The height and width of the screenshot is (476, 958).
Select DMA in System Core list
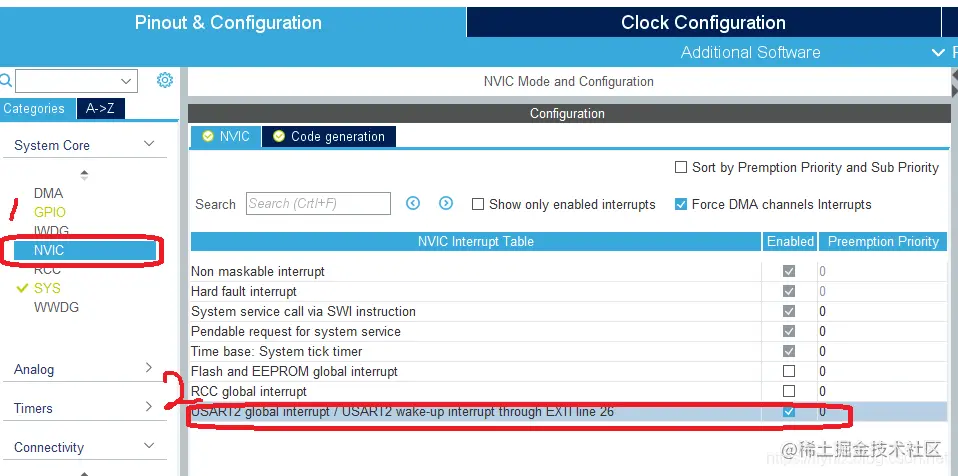[x=48, y=193]
